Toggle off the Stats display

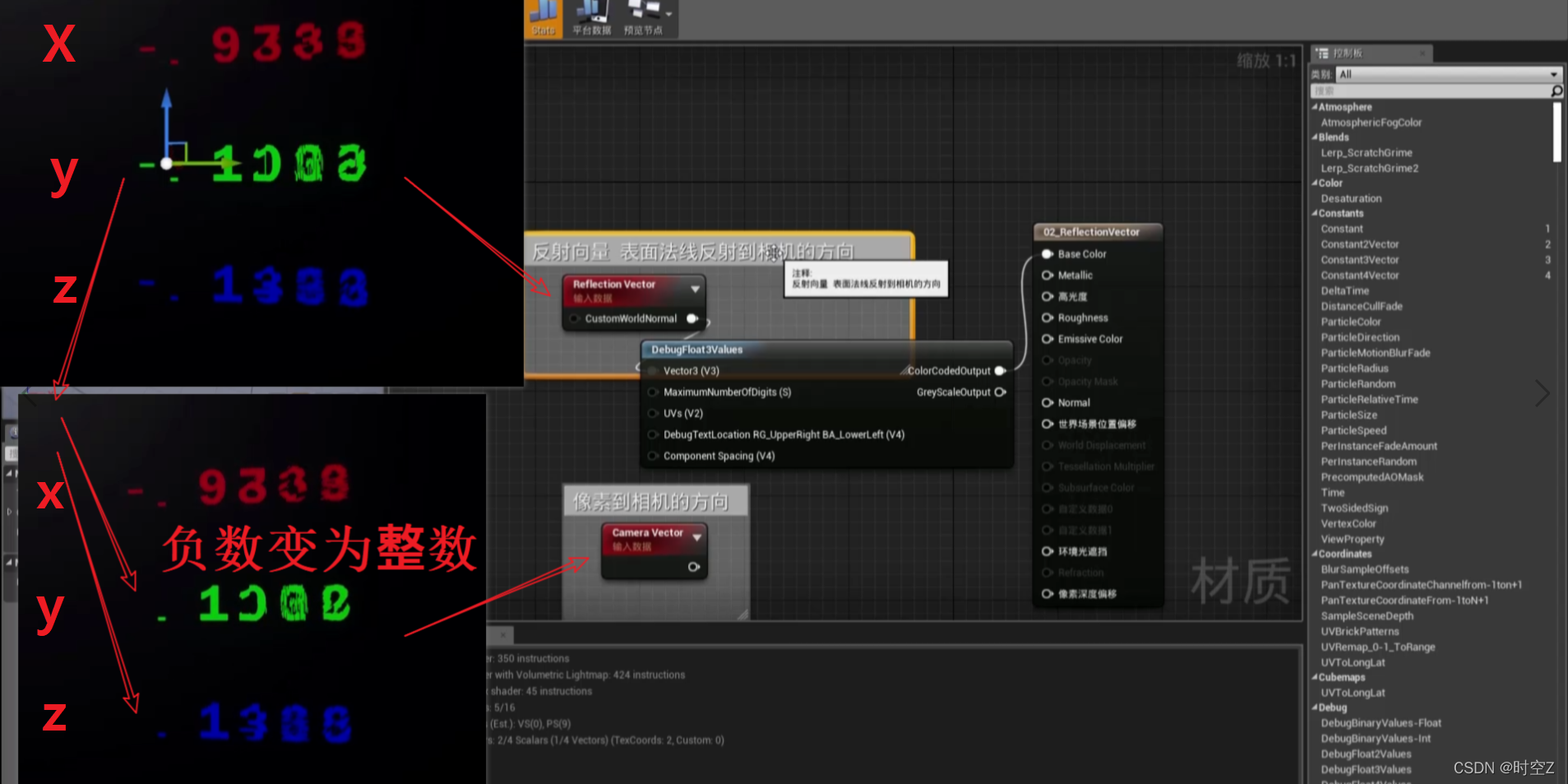(543, 16)
